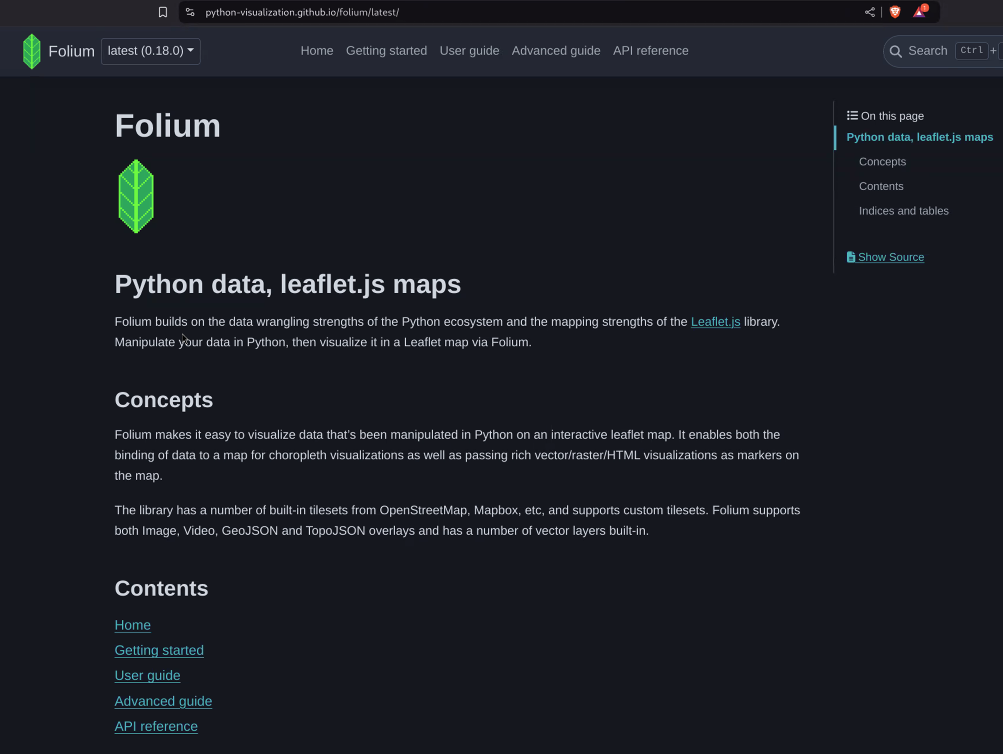Open User guide in the top navigation
The height and width of the screenshot is (754, 1003).
click(470, 51)
